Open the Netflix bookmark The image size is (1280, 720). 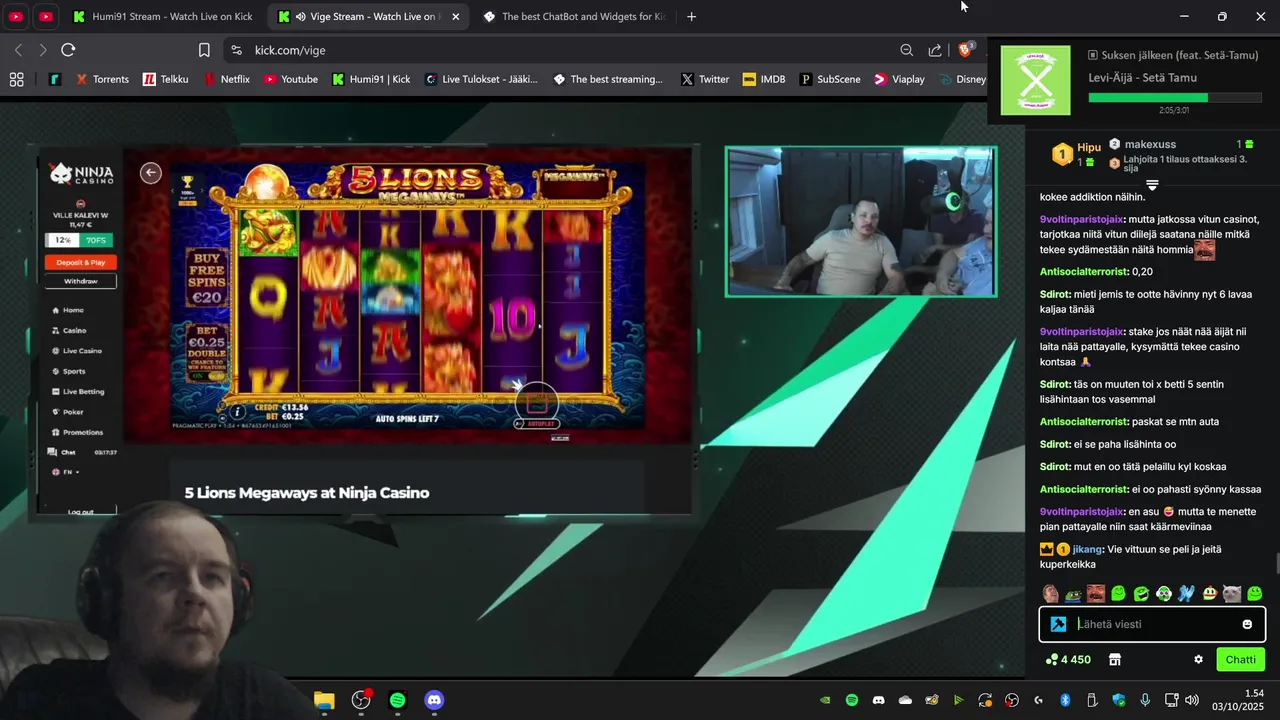[227, 79]
